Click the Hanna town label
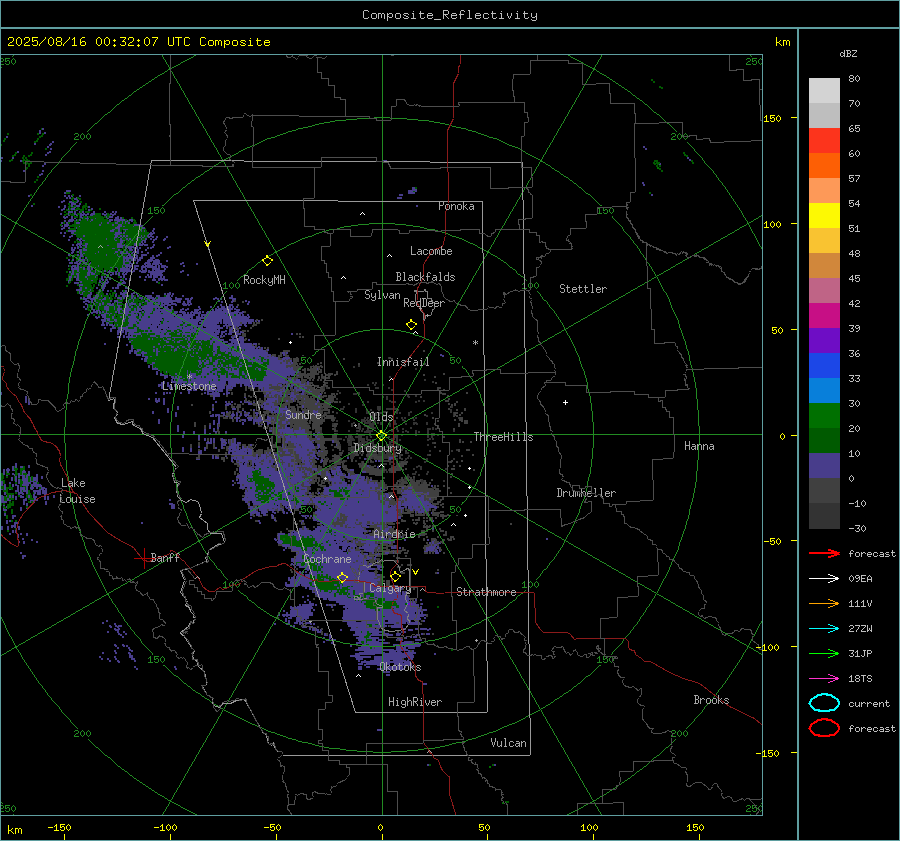The width and height of the screenshot is (900, 841). tap(699, 446)
